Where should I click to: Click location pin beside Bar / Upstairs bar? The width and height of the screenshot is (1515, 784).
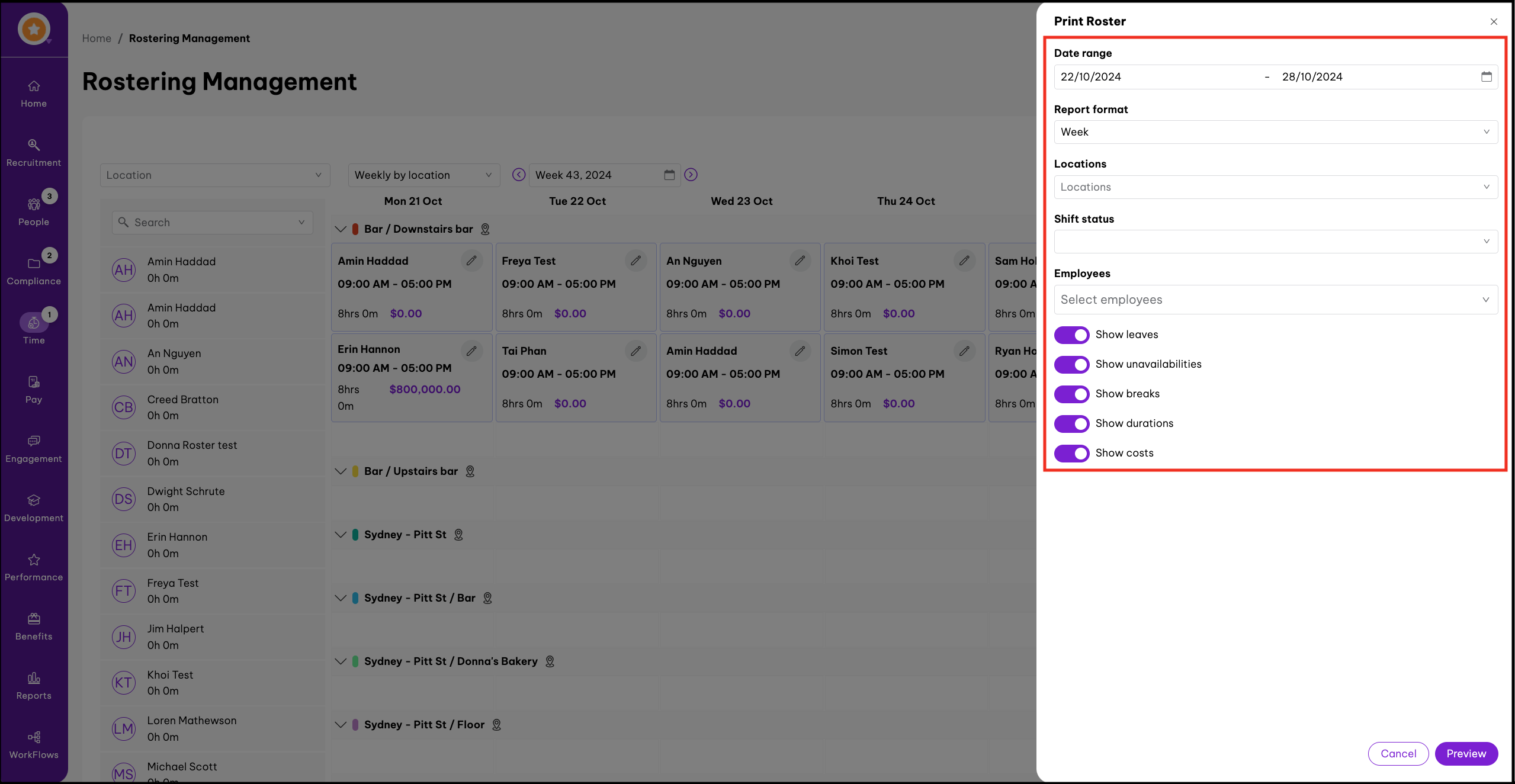pos(470,471)
